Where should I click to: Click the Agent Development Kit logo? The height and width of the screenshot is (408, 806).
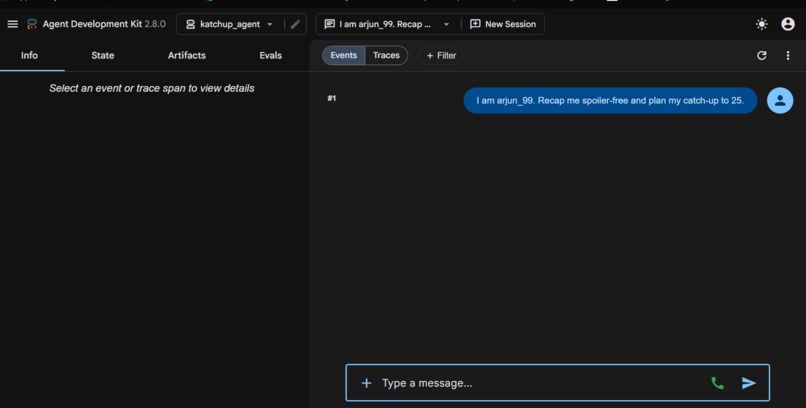coord(32,24)
